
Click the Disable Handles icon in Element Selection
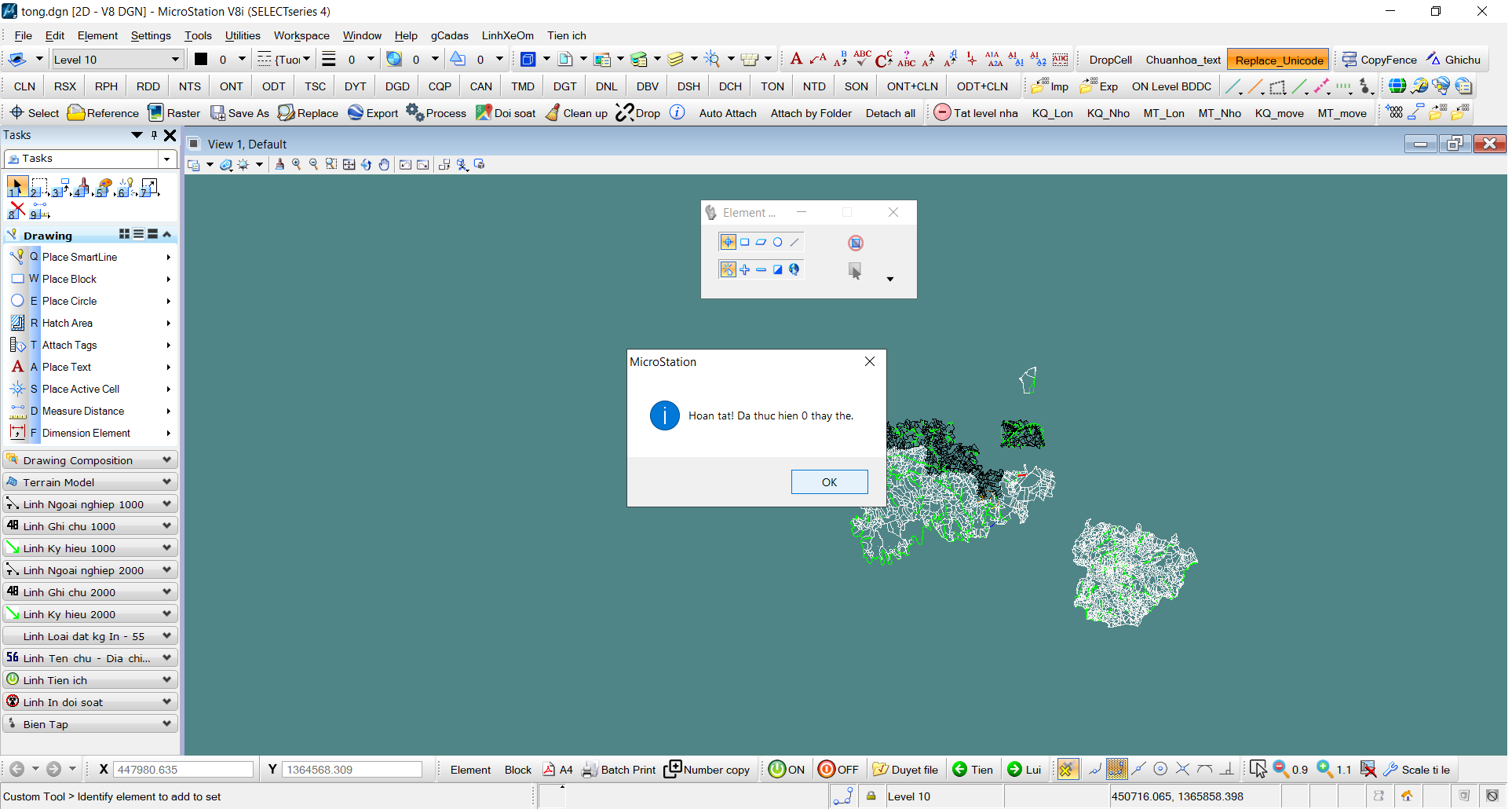point(855,243)
